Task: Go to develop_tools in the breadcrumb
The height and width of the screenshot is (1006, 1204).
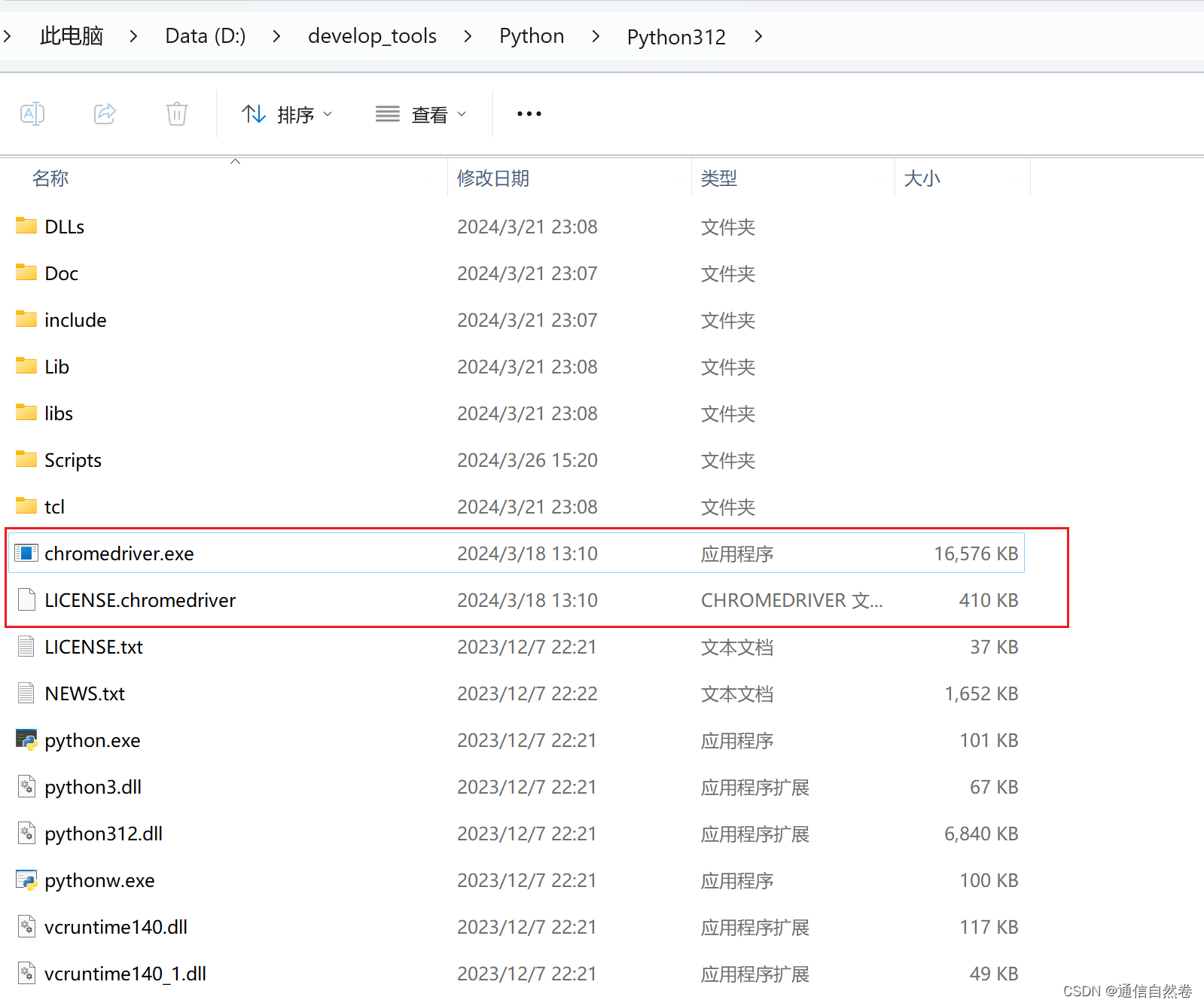Action: click(372, 36)
